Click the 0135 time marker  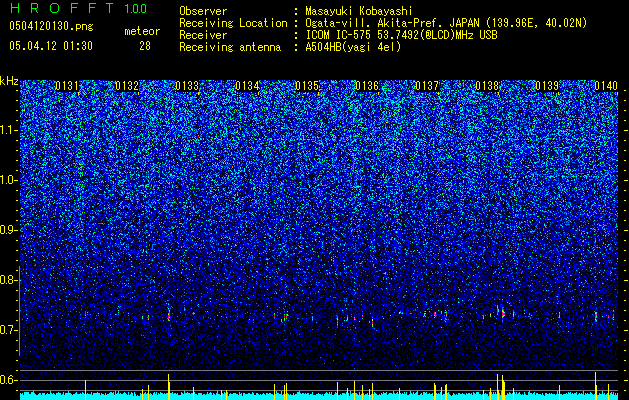point(307,86)
